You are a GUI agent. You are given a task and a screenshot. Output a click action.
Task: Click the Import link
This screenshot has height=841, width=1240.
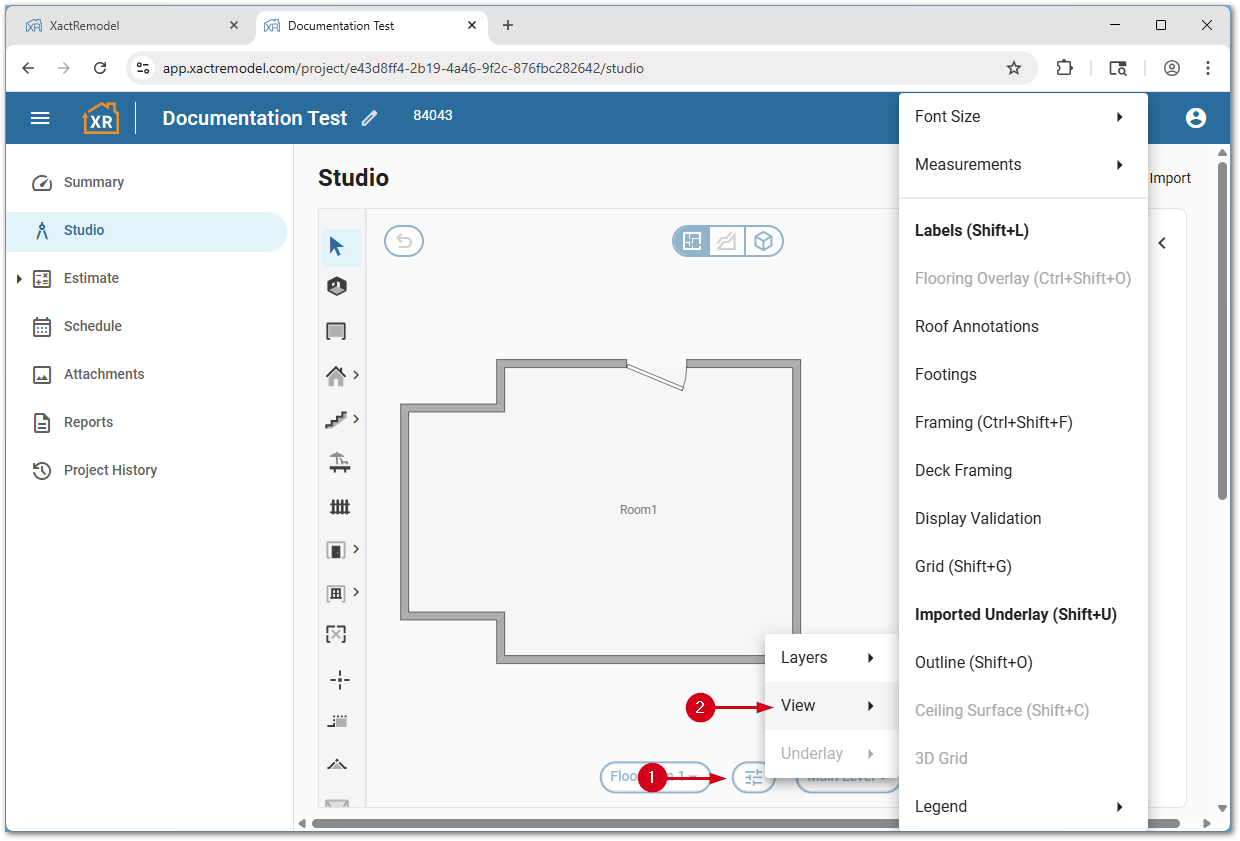coord(1169,177)
